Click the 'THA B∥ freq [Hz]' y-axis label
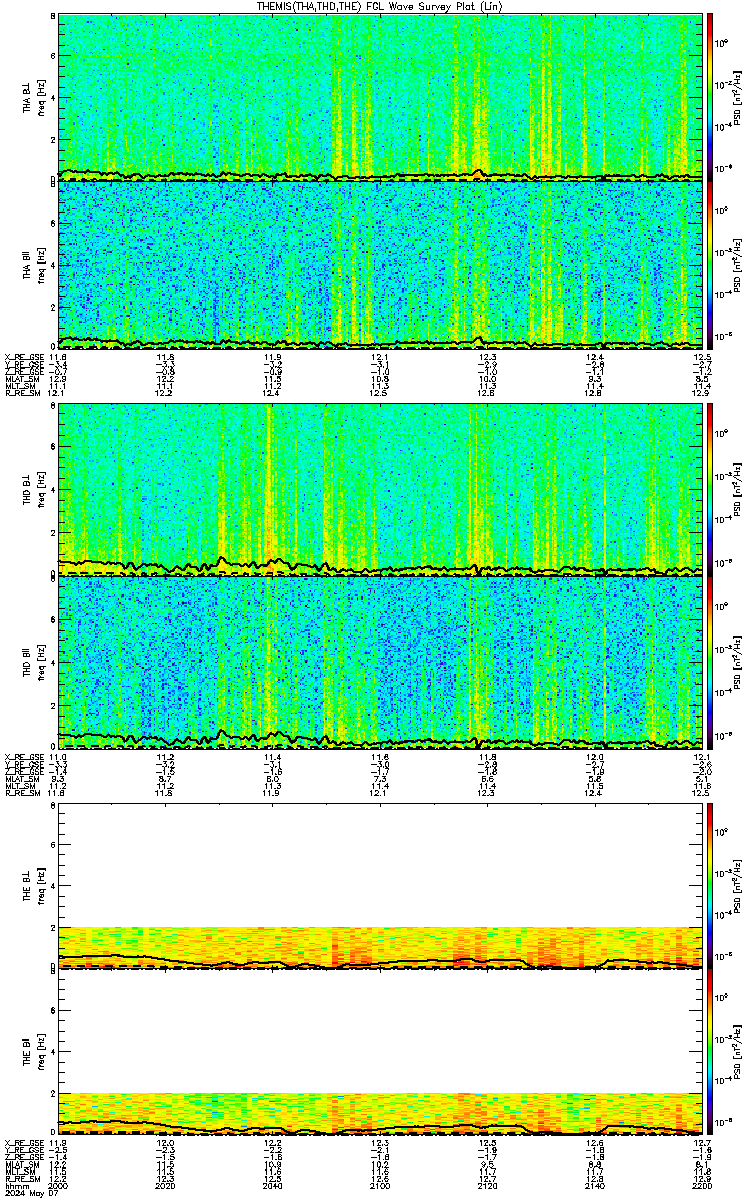This screenshot has width=750, height=1200. [x=33, y=265]
